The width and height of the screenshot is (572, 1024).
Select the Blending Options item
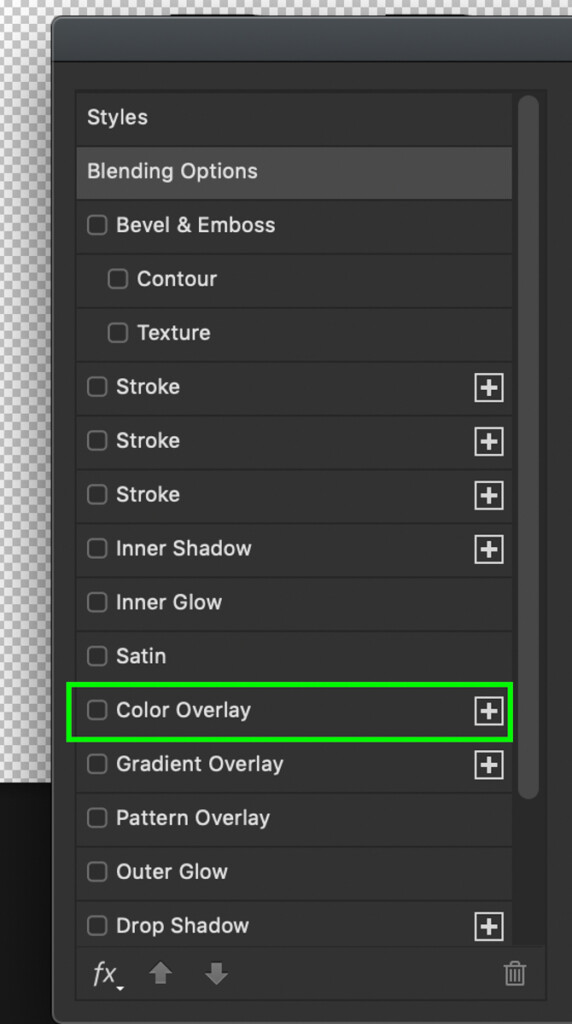pyautogui.click(x=294, y=172)
